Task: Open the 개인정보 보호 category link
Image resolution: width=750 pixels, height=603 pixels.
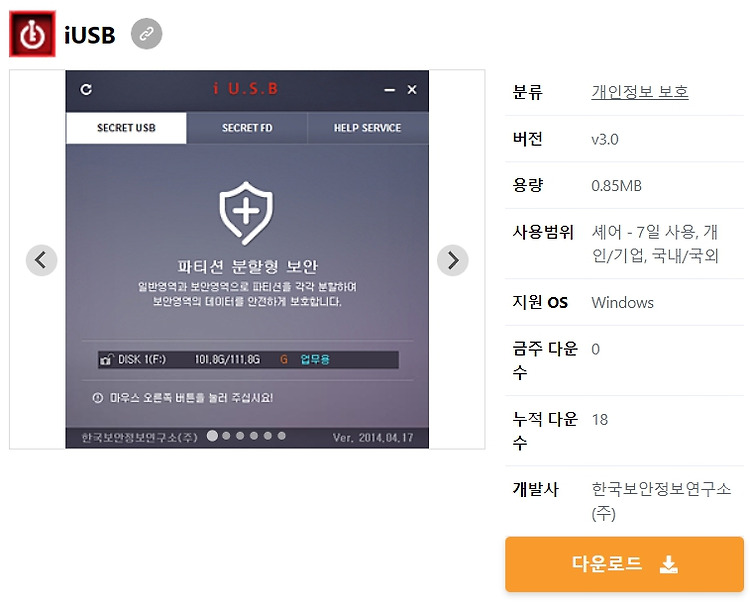Action: click(640, 91)
